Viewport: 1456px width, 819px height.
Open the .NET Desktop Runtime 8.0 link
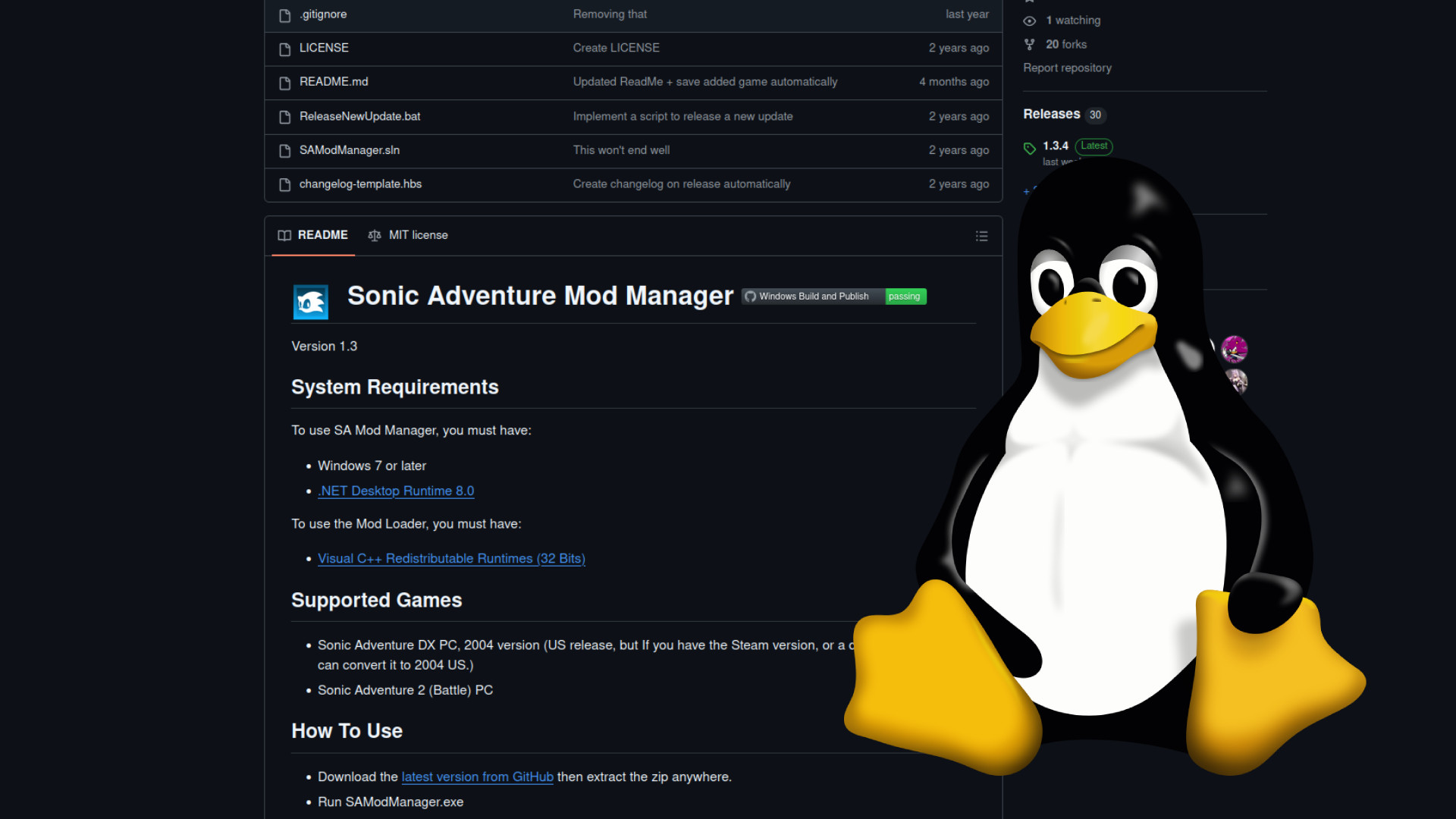coord(395,491)
